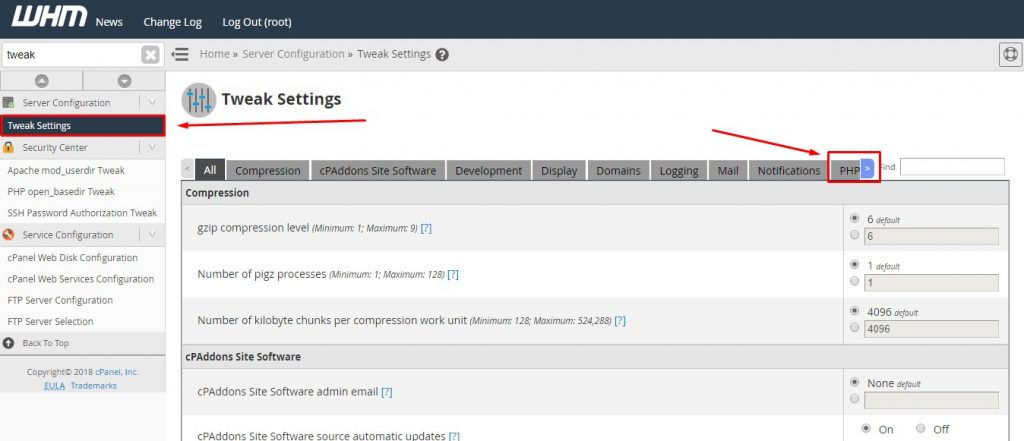Select gzip compression level default 6 radio
1024x441 pixels.
pyautogui.click(x=855, y=218)
